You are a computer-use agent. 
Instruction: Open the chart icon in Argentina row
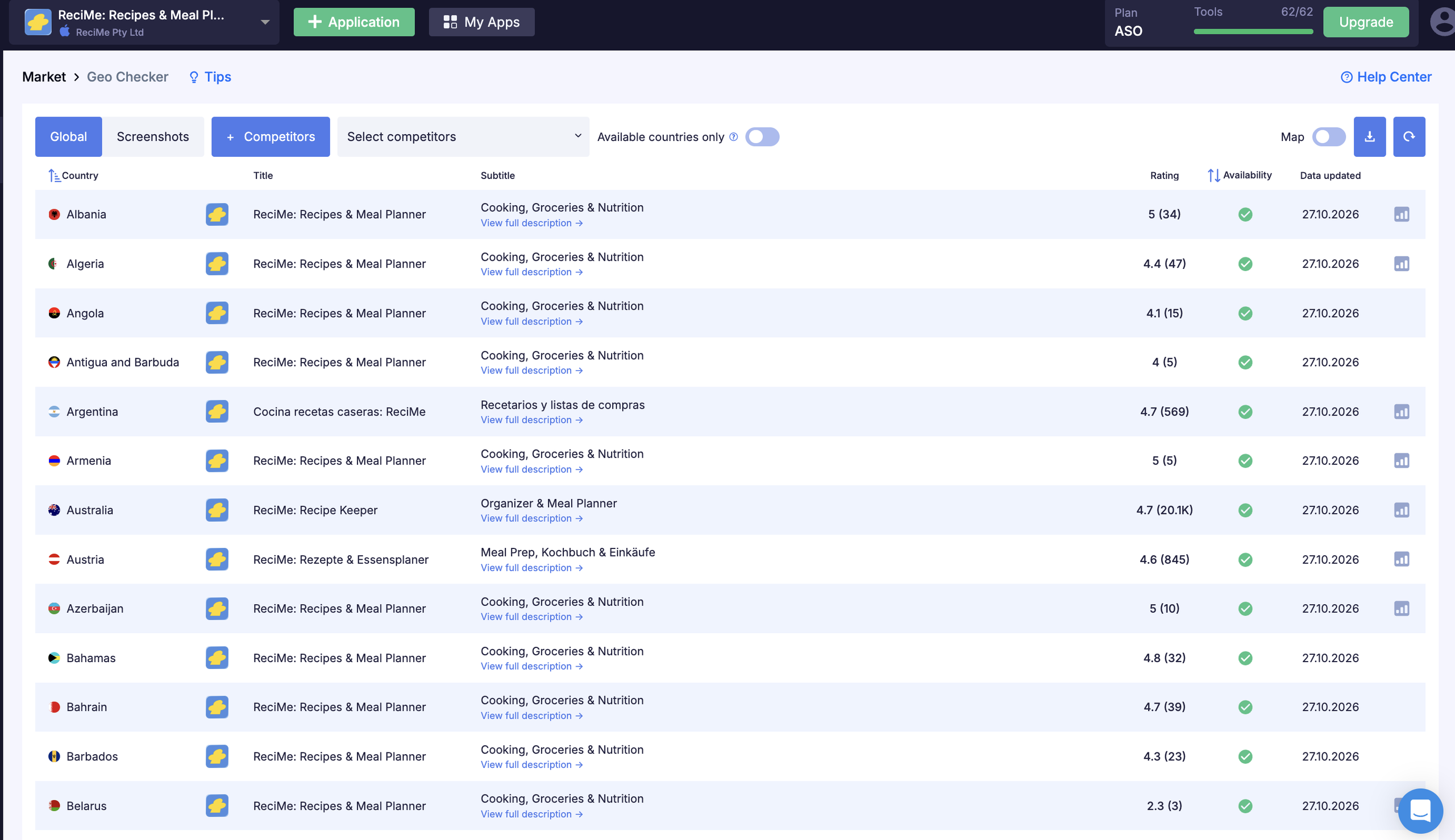point(1402,411)
